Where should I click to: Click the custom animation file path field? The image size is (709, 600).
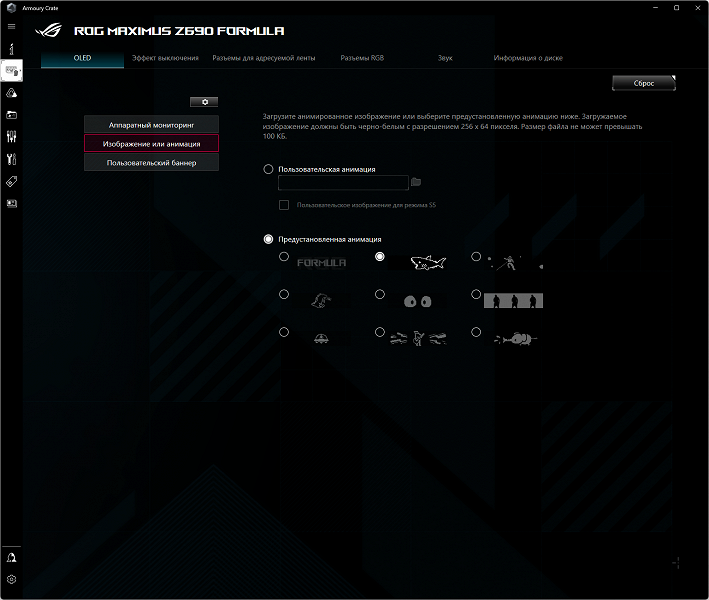[x=343, y=183]
